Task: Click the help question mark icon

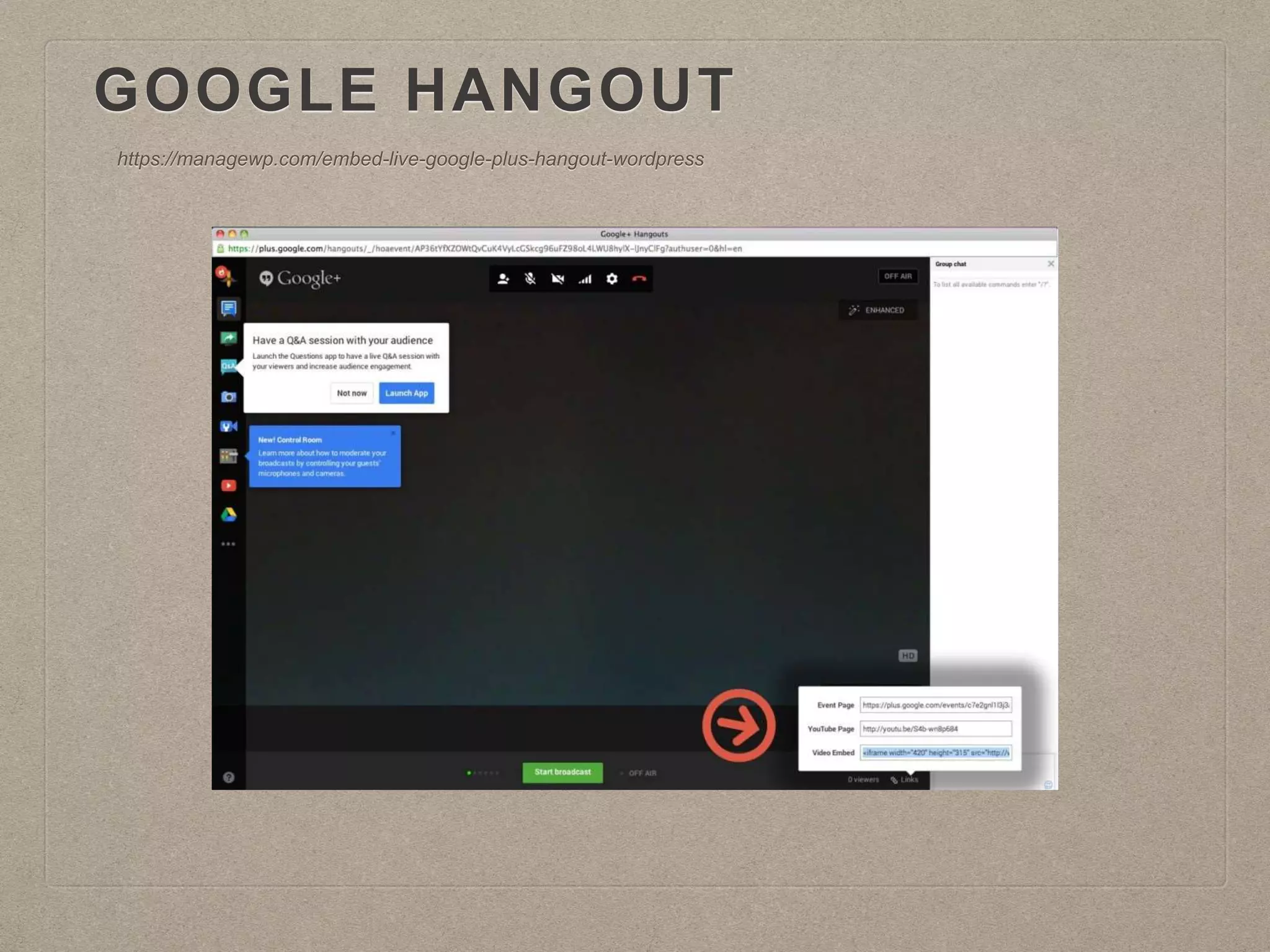Action: tap(229, 777)
